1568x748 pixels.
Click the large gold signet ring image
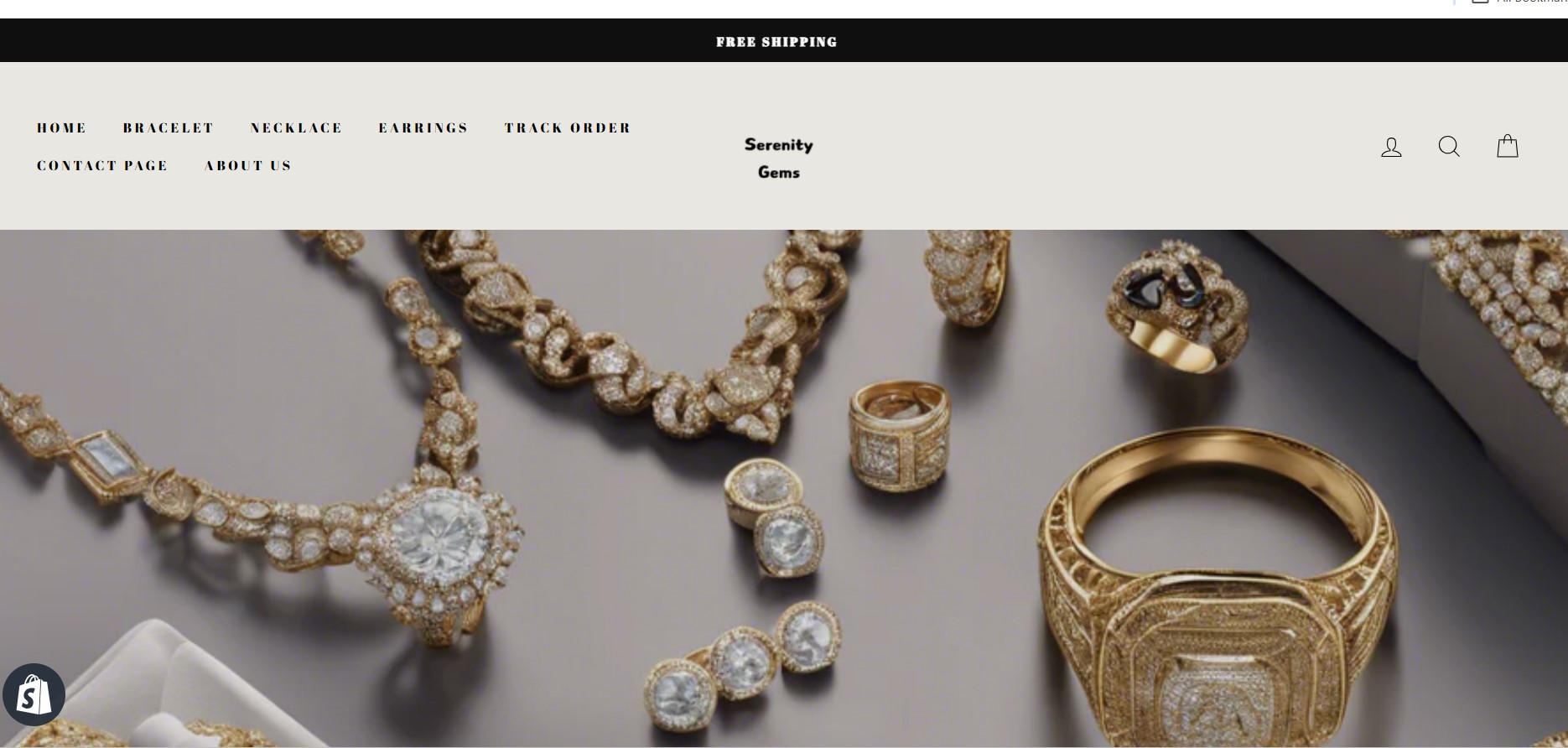(1216, 587)
